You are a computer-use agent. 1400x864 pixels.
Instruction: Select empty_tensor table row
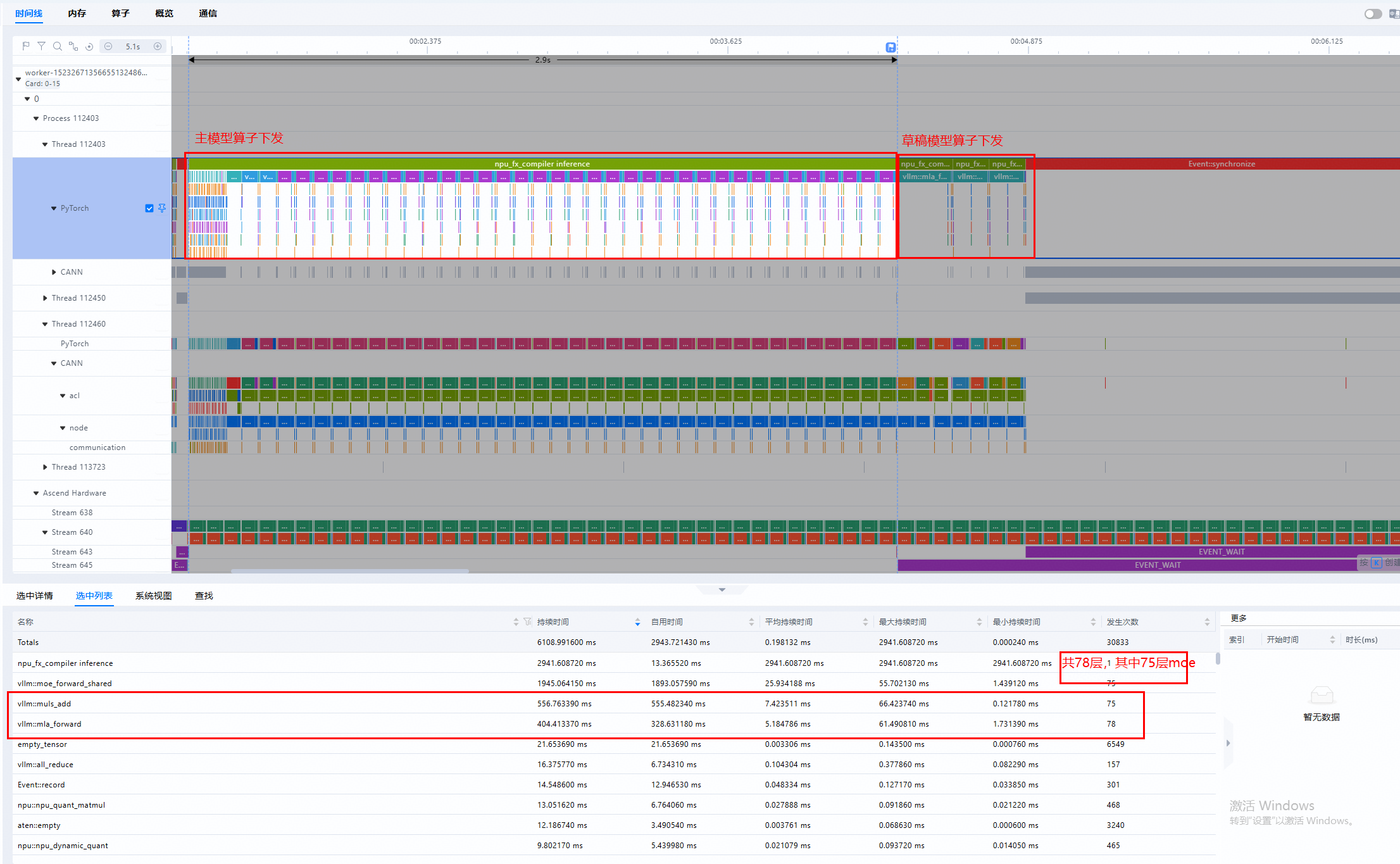tap(614, 744)
